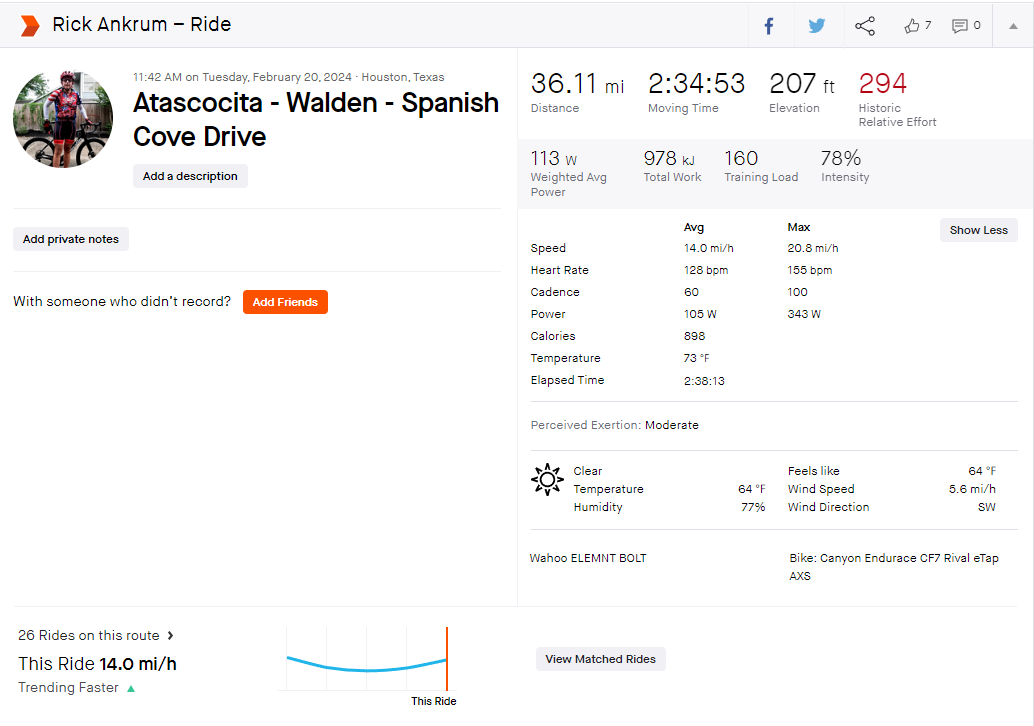
Task: Click the 20.8 mi/h max speed cell
Action: pyautogui.click(x=812, y=248)
